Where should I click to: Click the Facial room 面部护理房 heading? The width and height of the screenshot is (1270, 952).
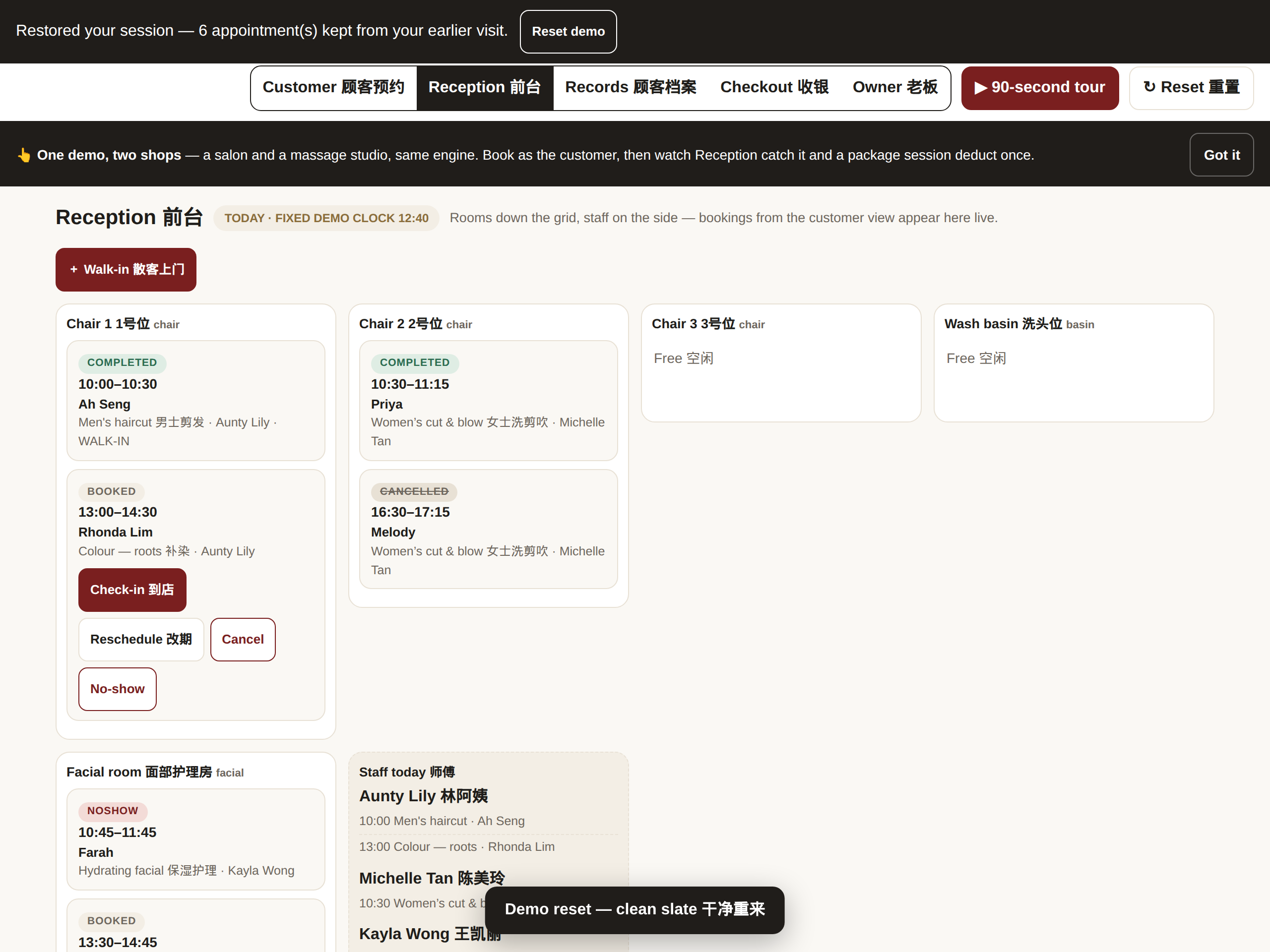[155, 773]
